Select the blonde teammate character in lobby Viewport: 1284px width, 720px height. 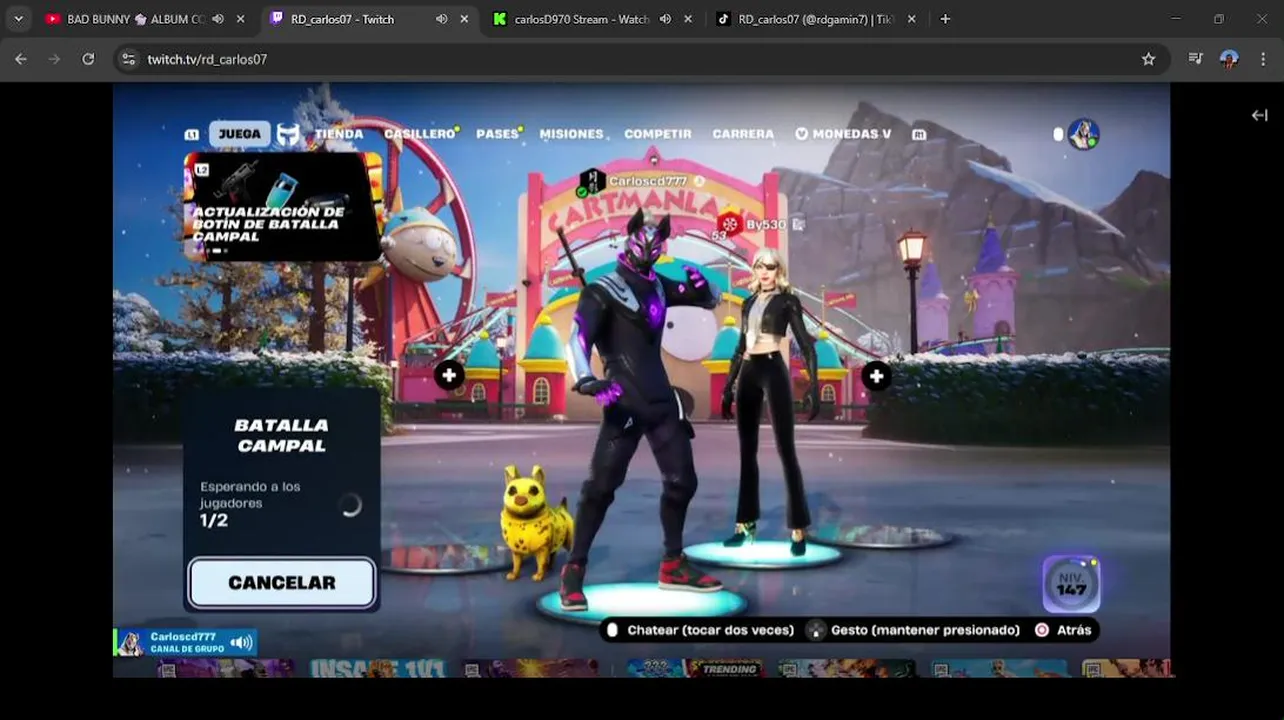770,400
